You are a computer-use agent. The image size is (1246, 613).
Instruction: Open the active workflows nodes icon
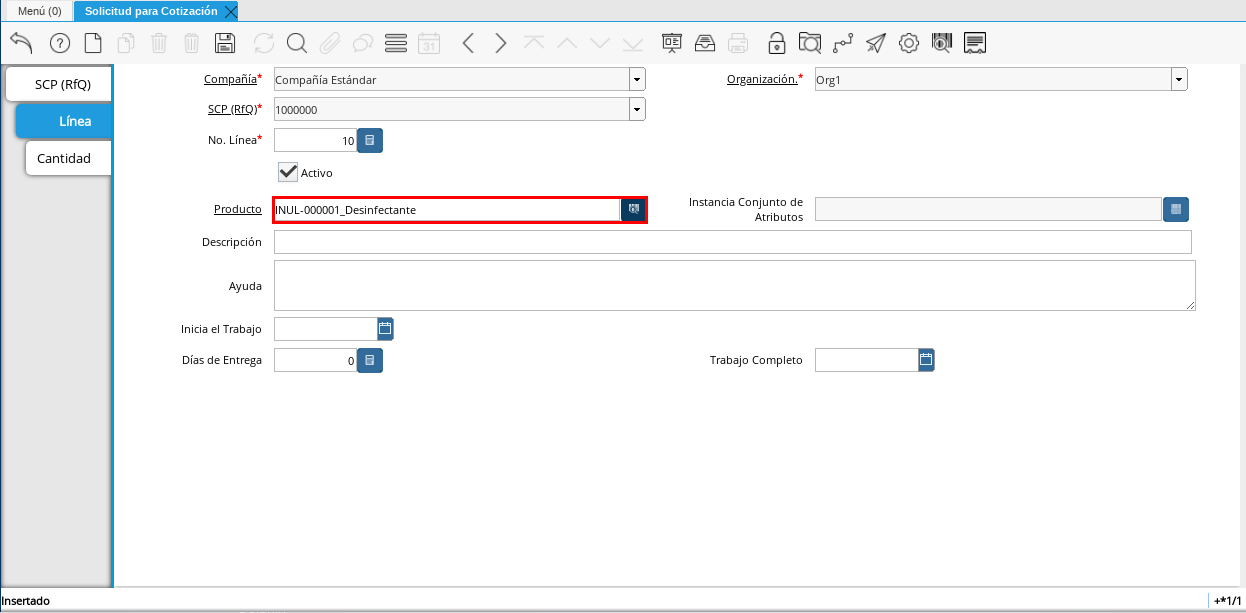843,43
